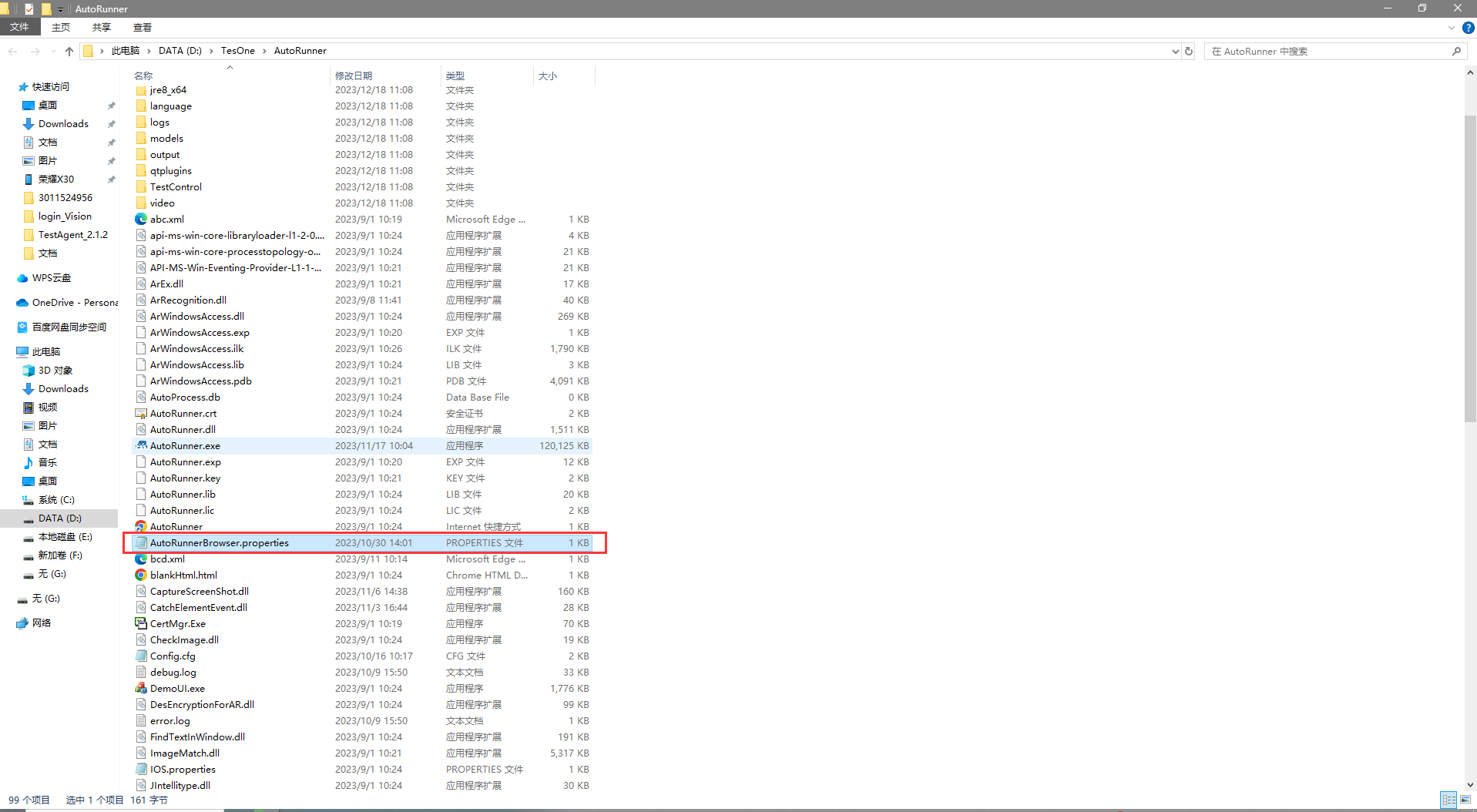The height and width of the screenshot is (812, 1477).
Task: Click the abc.xml Edge file icon
Action: tap(141, 220)
